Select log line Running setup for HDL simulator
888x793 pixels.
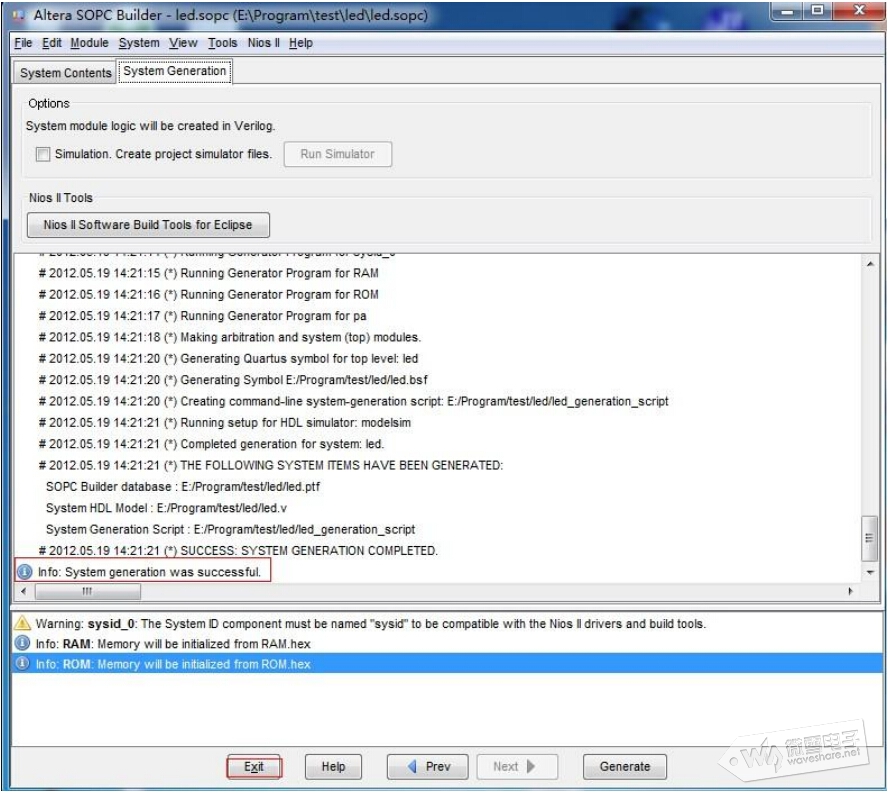224,423
